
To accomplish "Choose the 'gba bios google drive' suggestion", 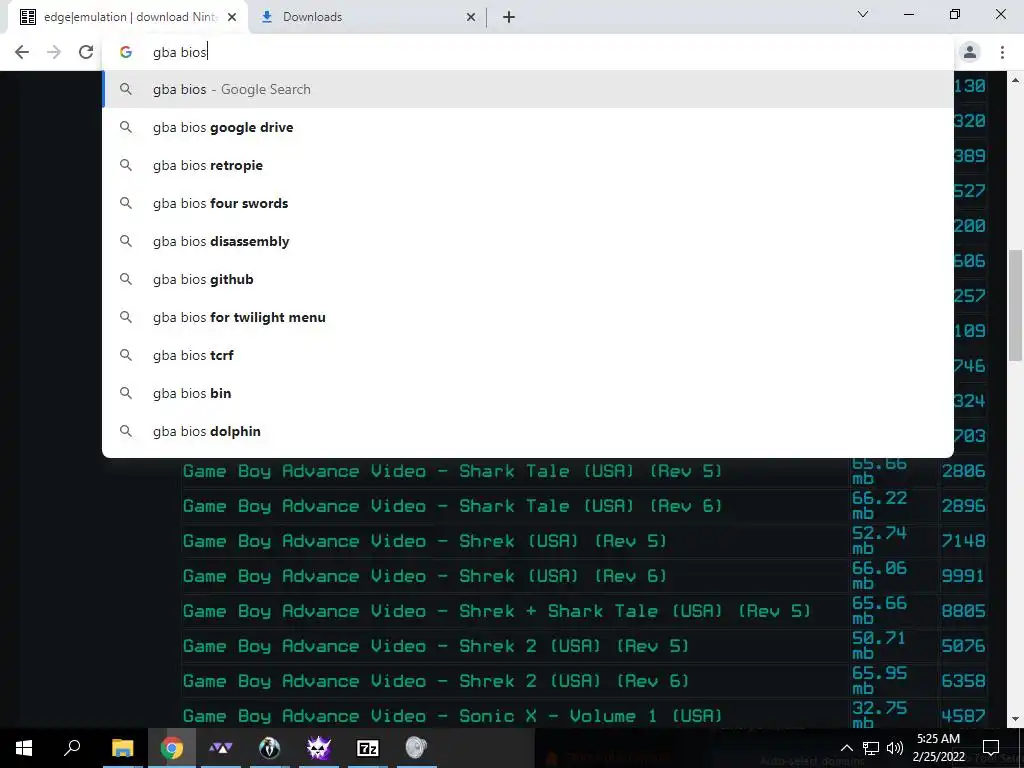I will pos(528,127).
